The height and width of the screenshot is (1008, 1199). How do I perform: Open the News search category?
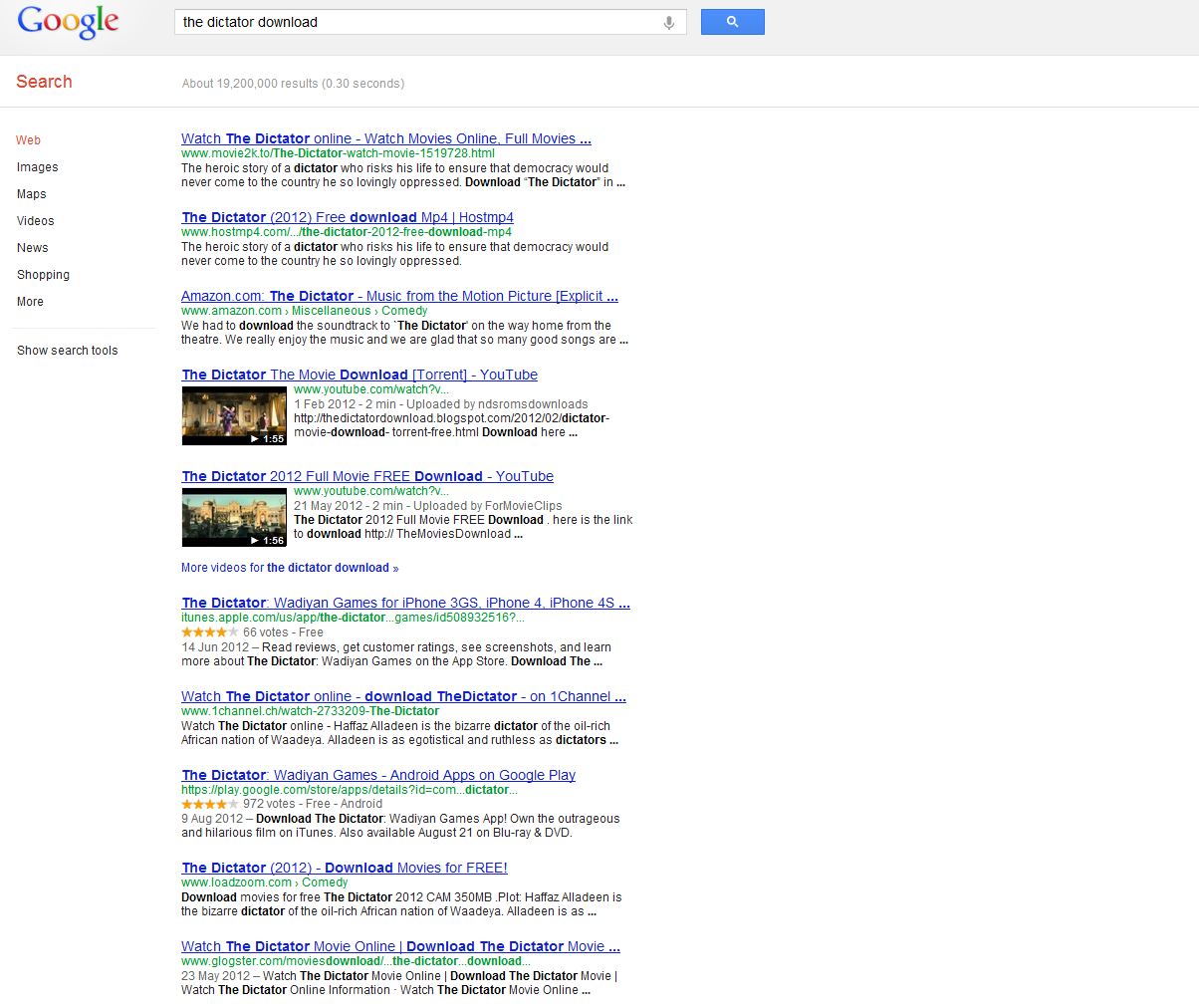point(33,248)
